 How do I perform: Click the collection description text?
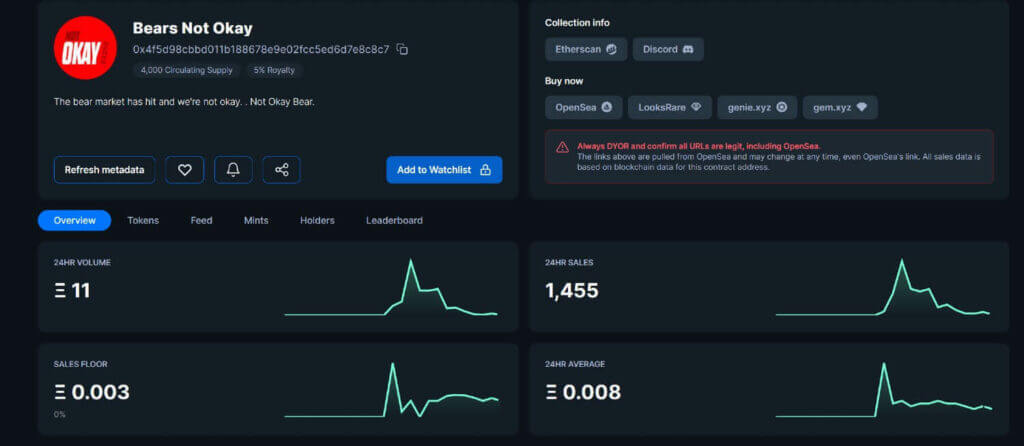pyautogui.click(x=184, y=102)
